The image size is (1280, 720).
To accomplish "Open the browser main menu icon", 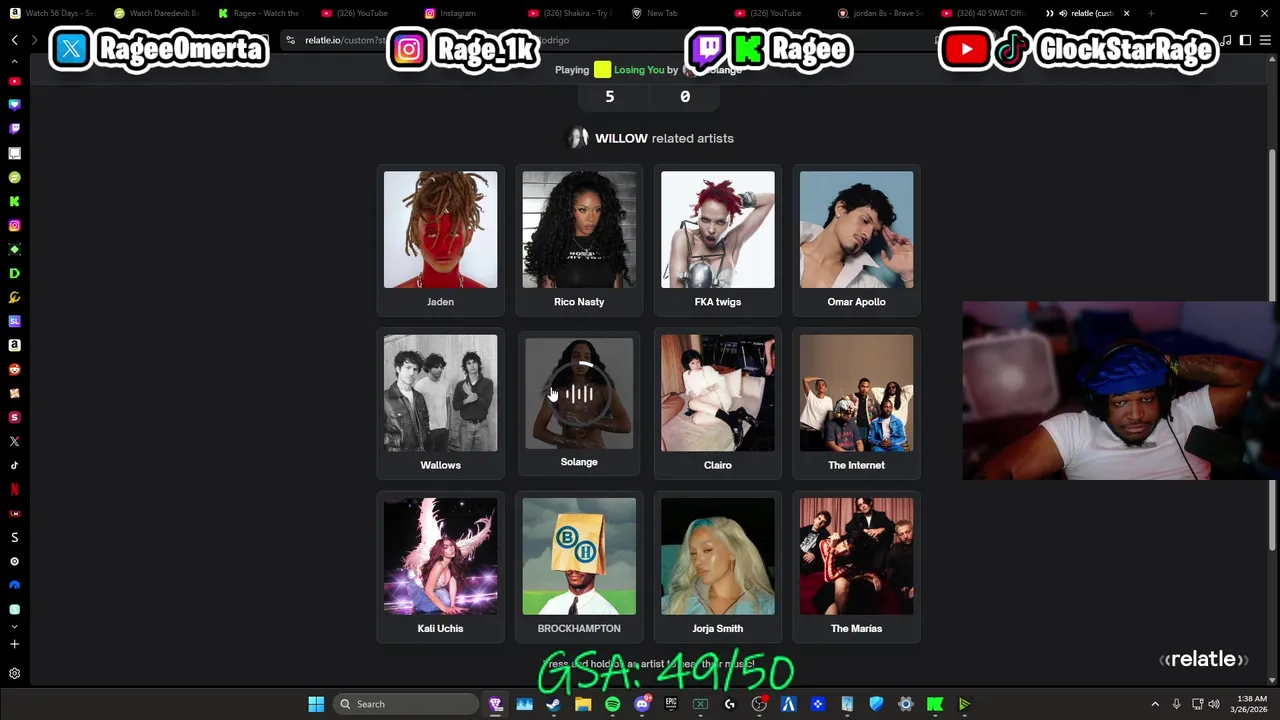I will click(x=1265, y=40).
